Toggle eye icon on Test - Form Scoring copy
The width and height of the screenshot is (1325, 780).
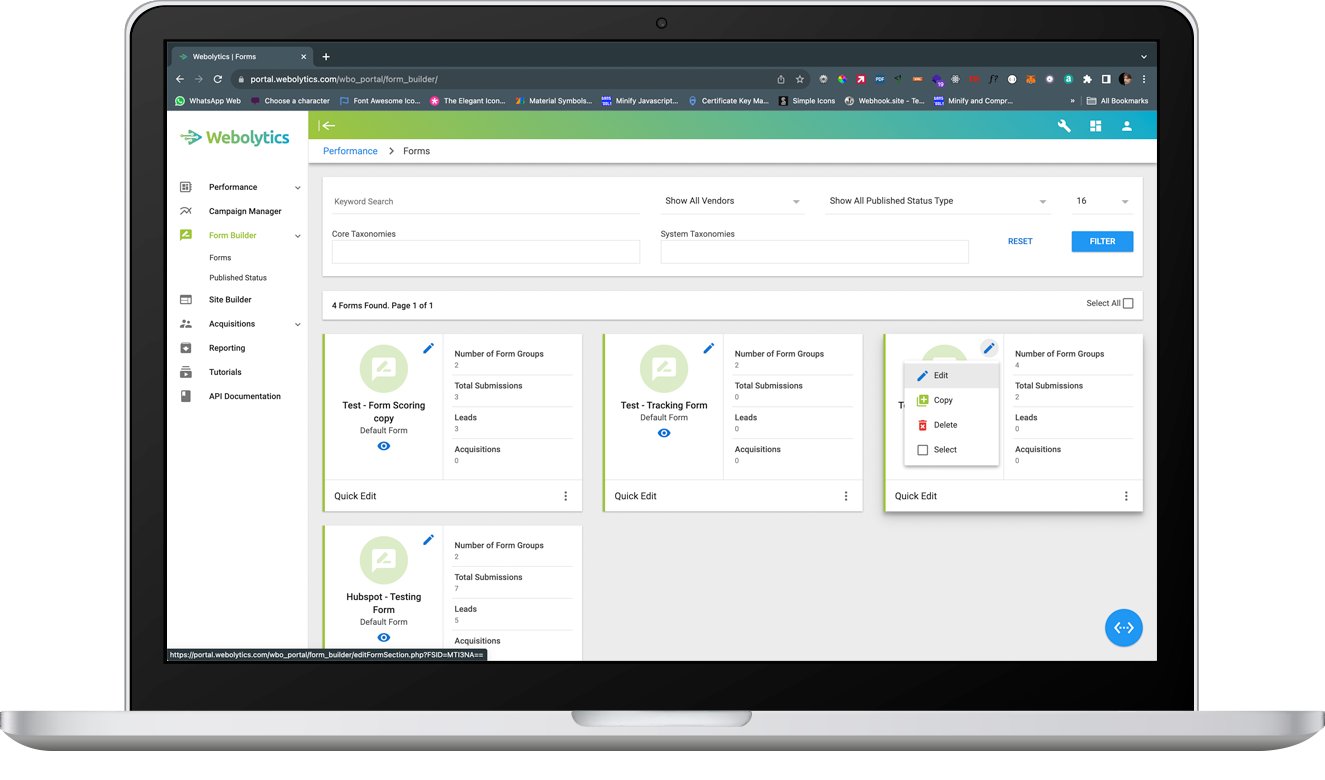(384, 446)
